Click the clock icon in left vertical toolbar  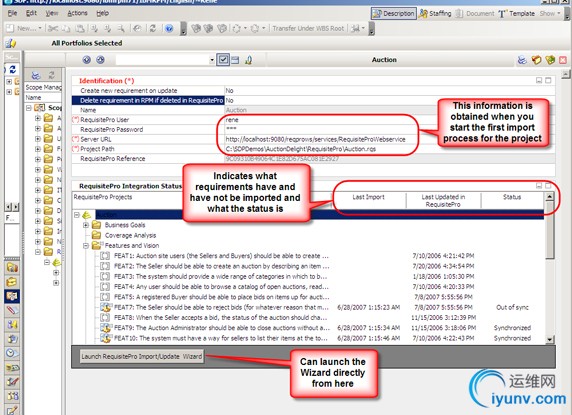[x=11, y=353]
